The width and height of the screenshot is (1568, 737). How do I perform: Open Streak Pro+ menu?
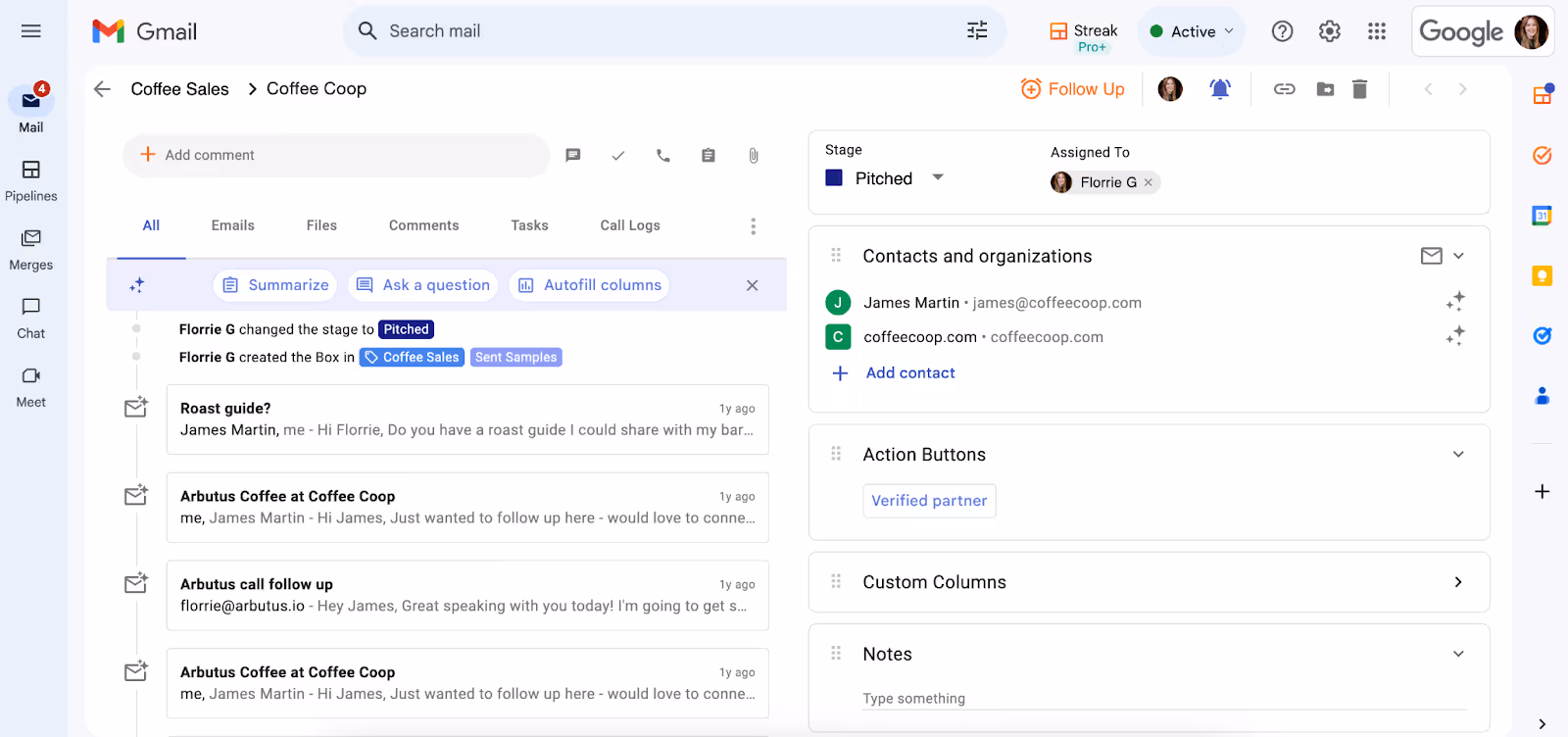click(1084, 36)
